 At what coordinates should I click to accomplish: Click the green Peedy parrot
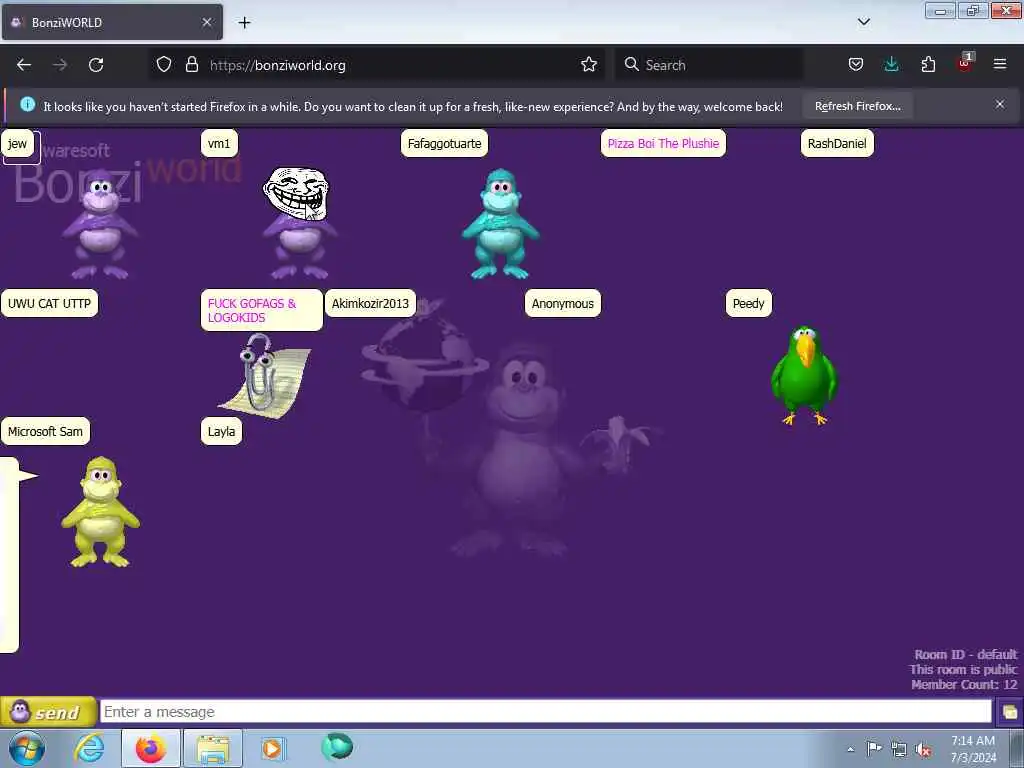pyautogui.click(x=804, y=376)
